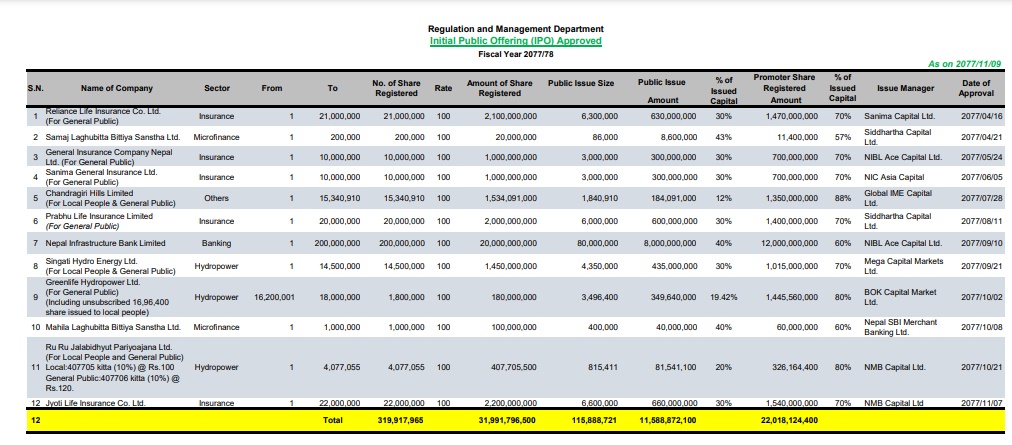Select the Issue Manager column header
The image size is (1012, 445).
(x=906, y=88)
